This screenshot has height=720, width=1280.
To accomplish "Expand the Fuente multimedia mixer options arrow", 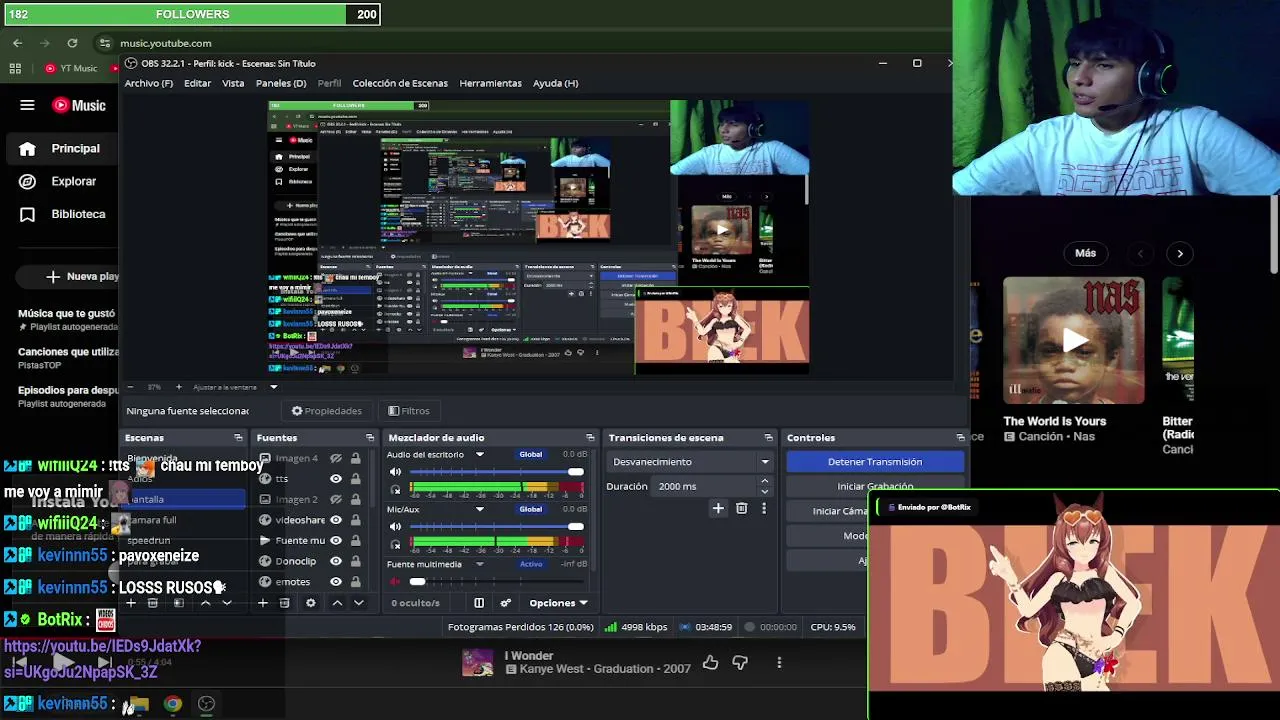I will click(x=479, y=564).
